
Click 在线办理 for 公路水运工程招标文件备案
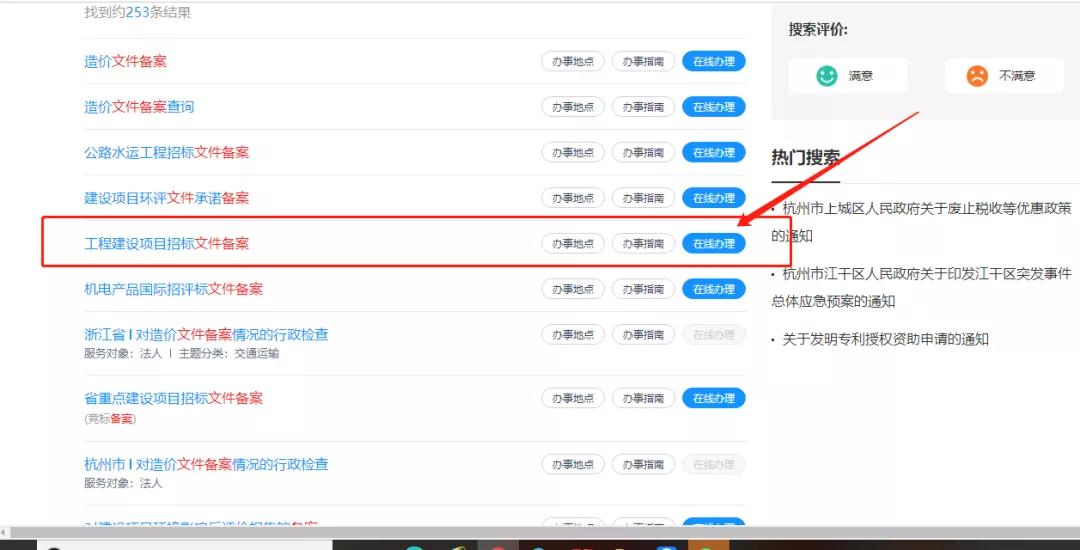[714, 152]
